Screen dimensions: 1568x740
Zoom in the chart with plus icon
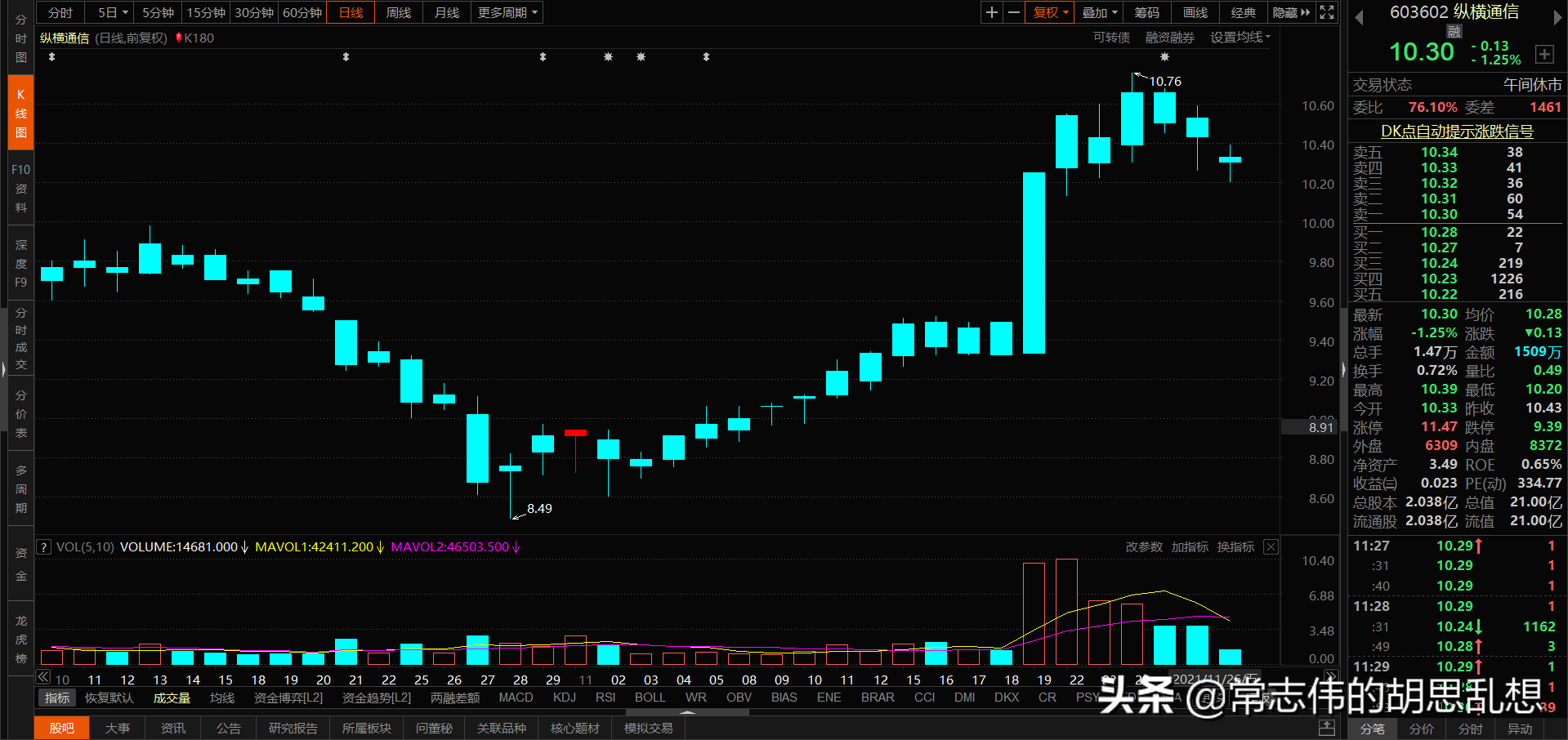[x=990, y=12]
